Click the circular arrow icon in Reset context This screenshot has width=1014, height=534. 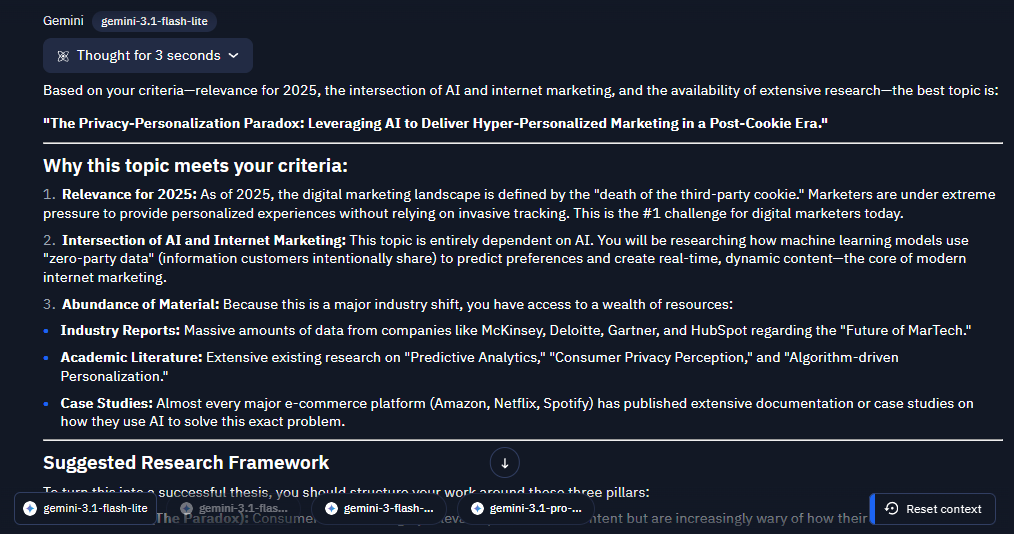click(x=891, y=509)
